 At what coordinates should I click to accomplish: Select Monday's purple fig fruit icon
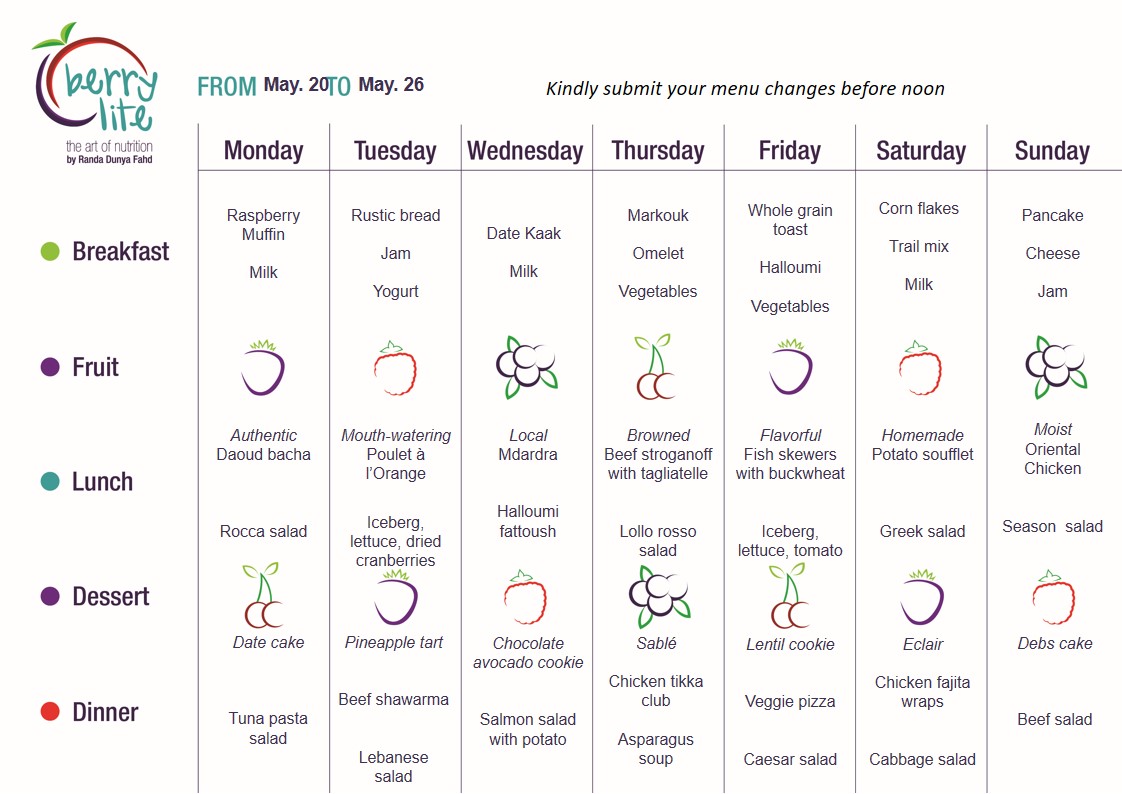(x=263, y=368)
